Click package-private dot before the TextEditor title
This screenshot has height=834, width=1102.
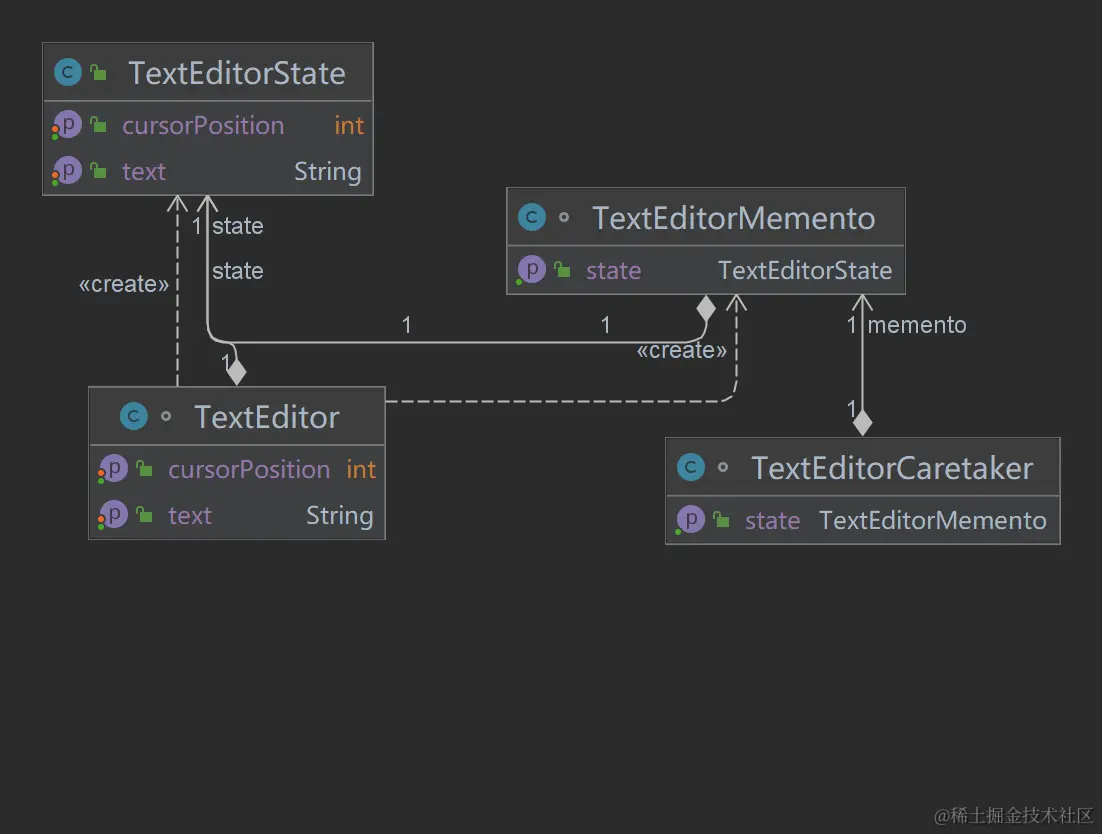pos(166,416)
